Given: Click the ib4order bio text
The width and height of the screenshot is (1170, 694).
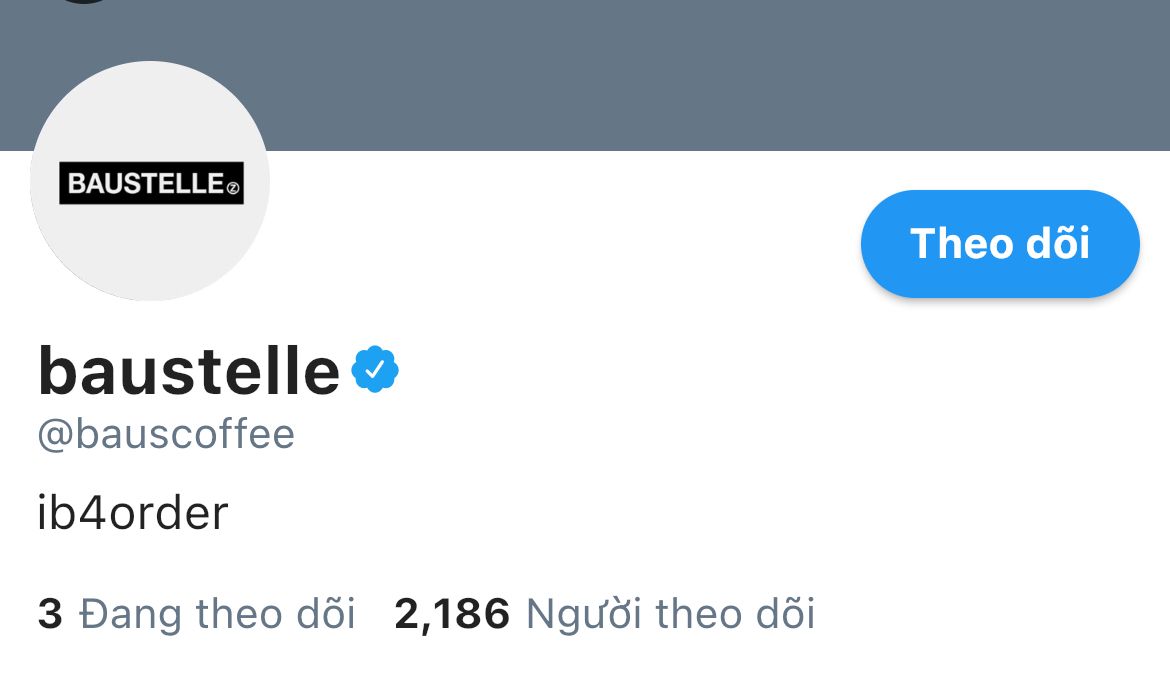Looking at the screenshot, I should click(133, 514).
